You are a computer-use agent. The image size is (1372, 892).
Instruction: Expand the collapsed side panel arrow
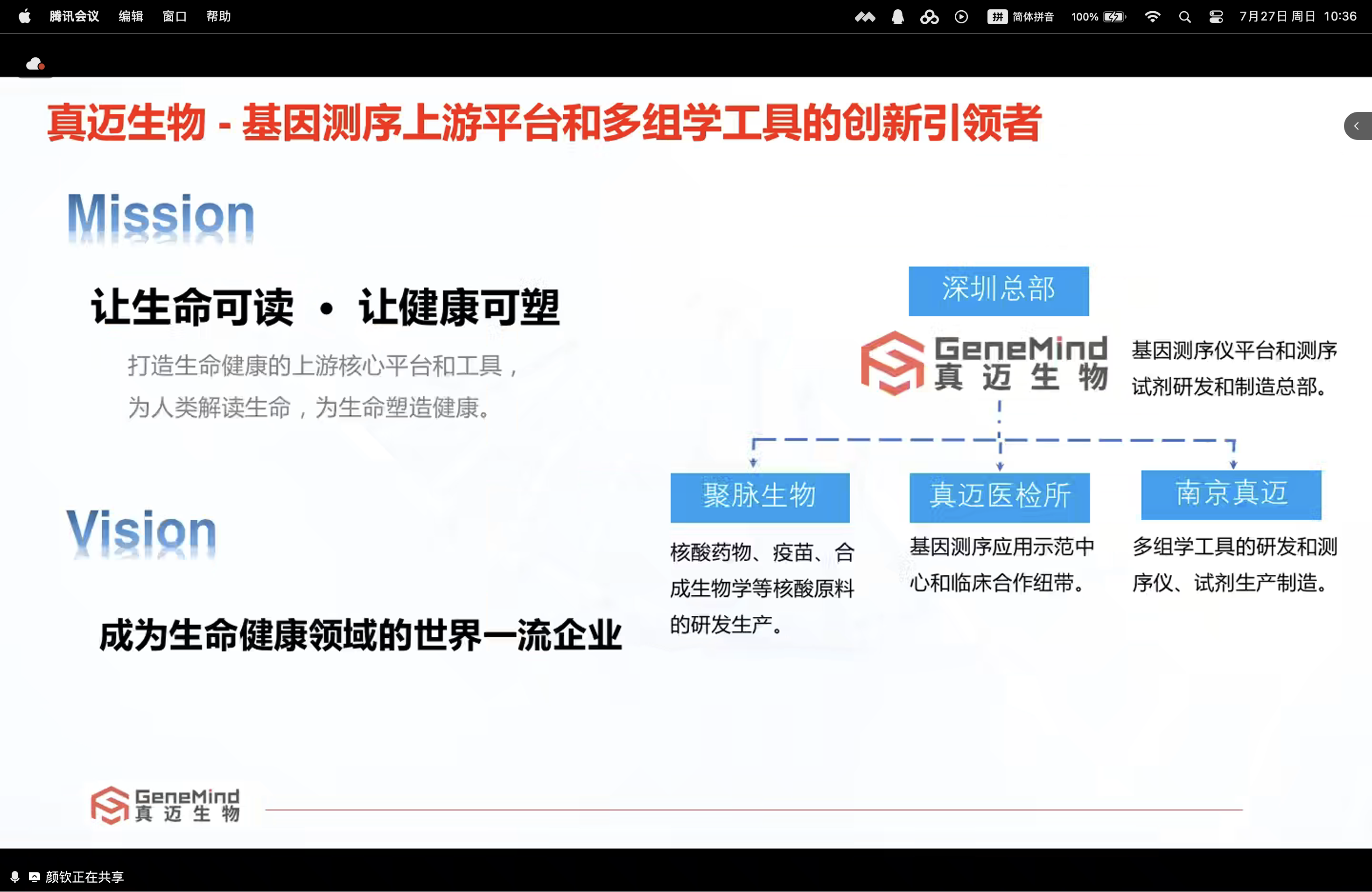tap(1358, 125)
